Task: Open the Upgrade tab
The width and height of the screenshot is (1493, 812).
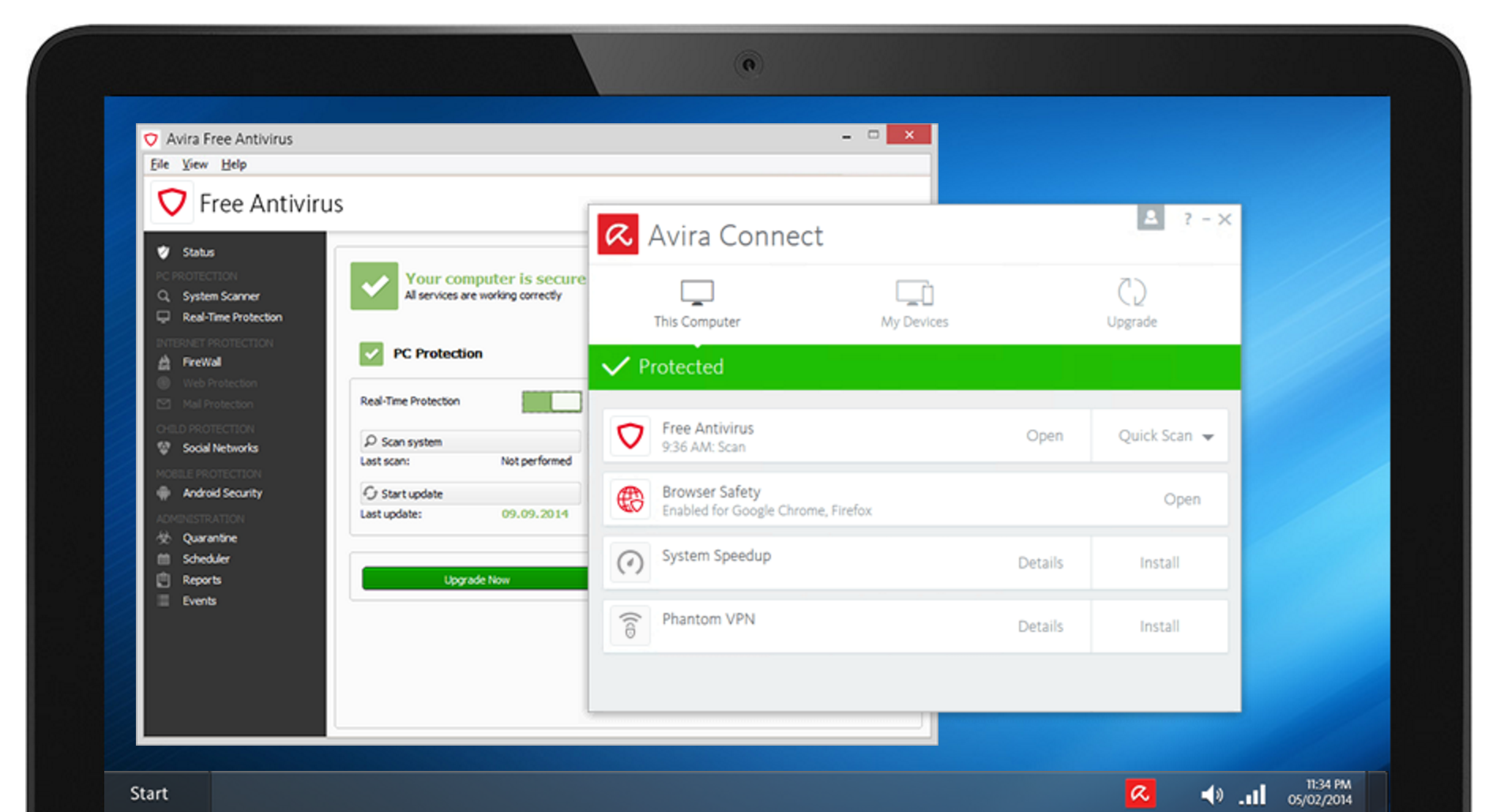Action: 1132,304
